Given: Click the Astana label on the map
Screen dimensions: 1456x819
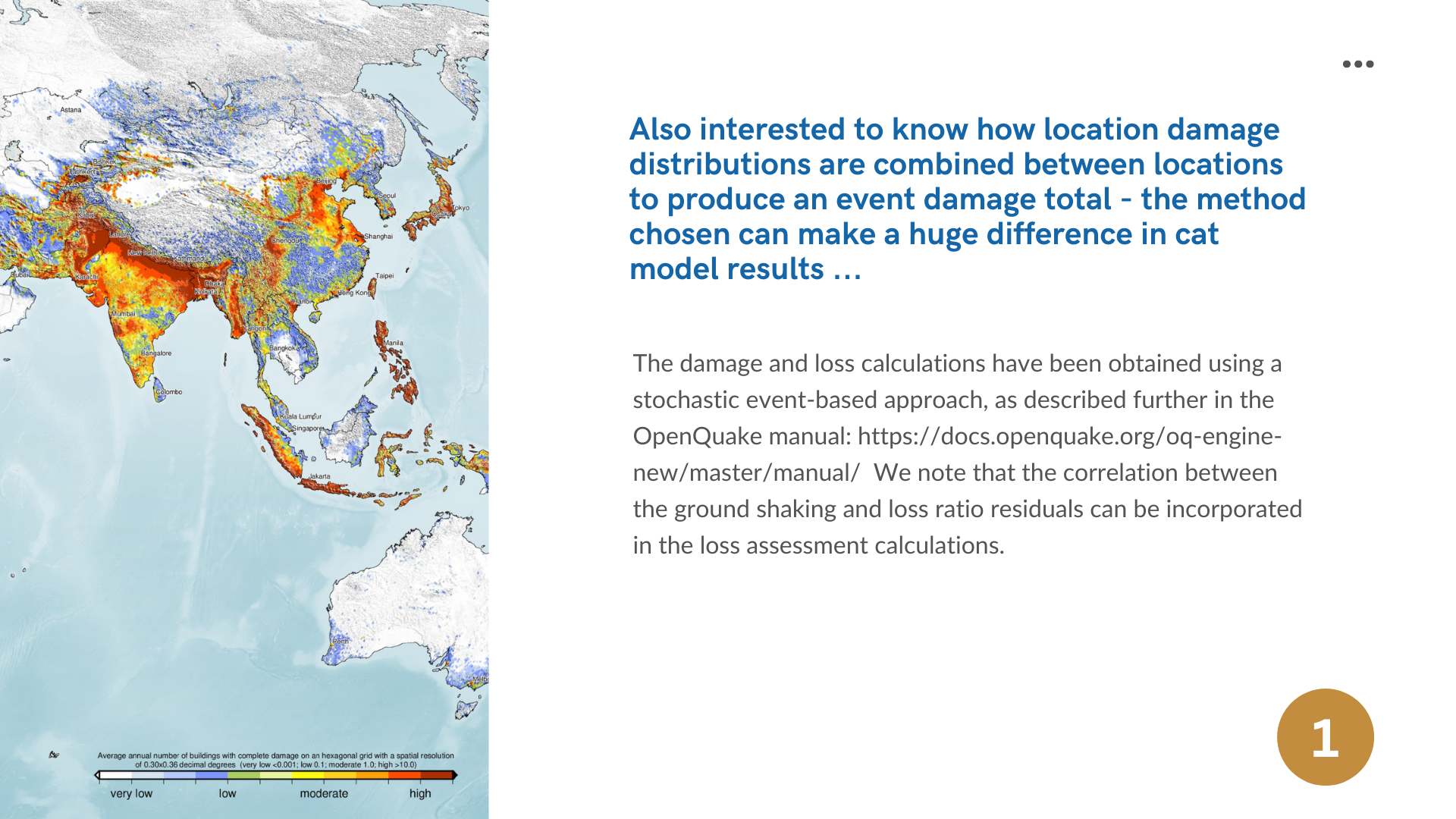Looking at the screenshot, I should [71, 110].
